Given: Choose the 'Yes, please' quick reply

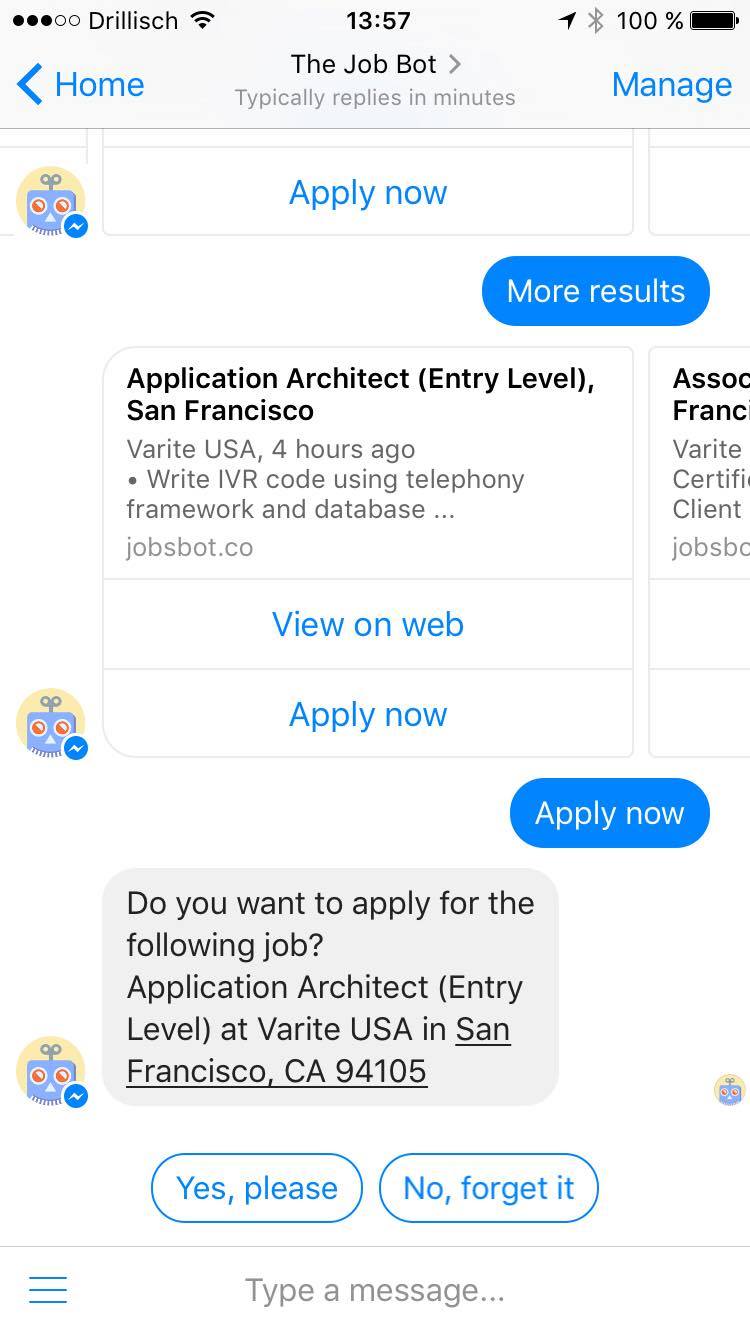Looking at the screenshot, I should pyautogui.click(x=256, y=1188).
